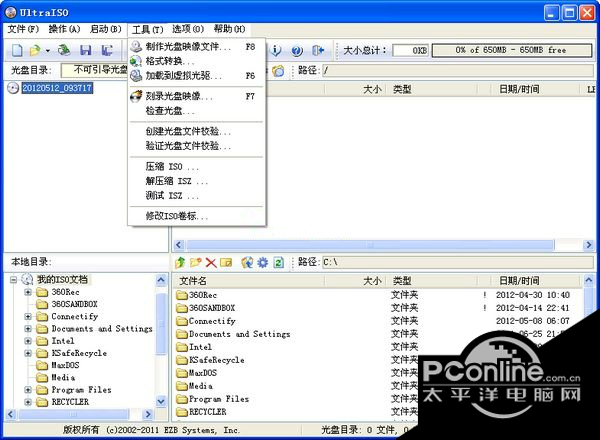Select Connectify row in file list

pyautogui.click(x=379, y=321)
